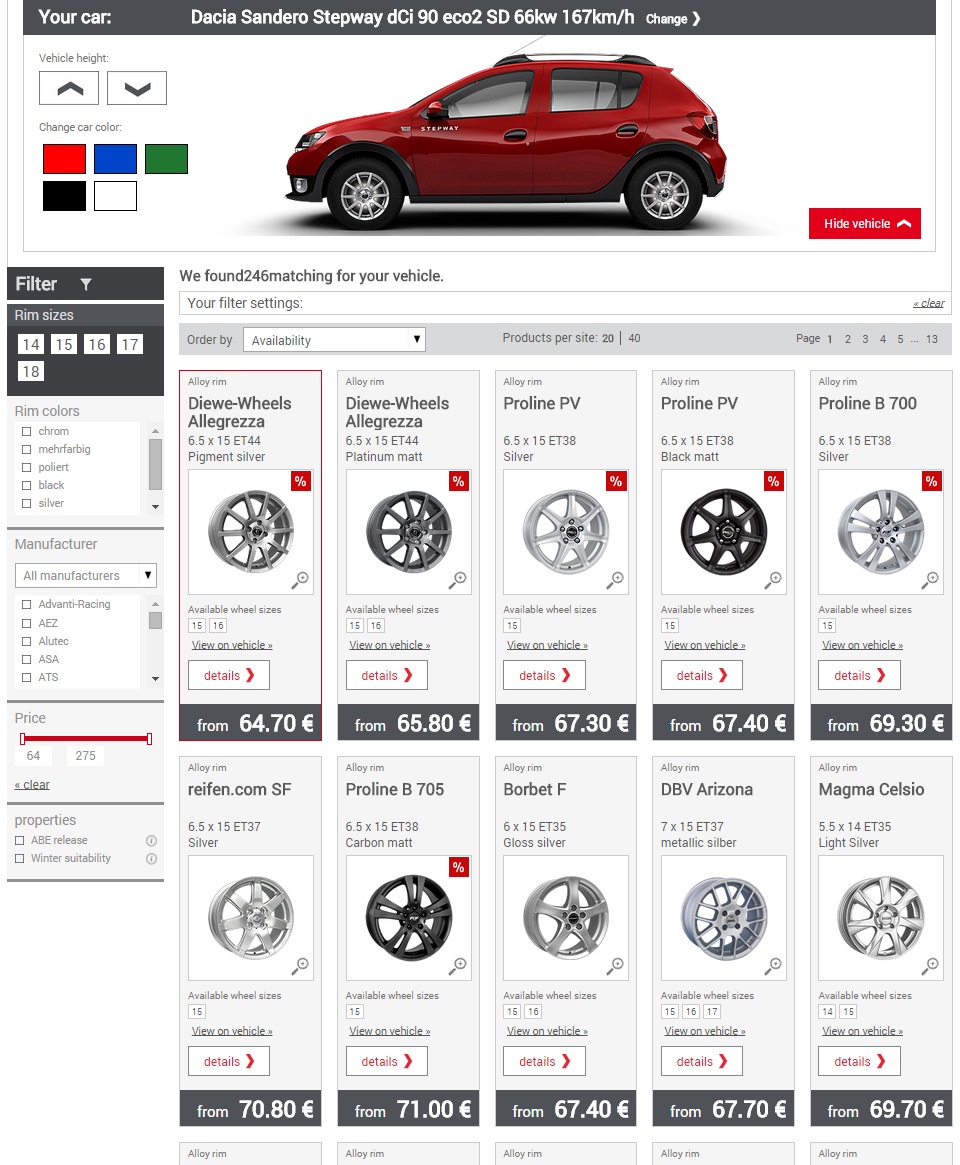960x1165 pixels.
Task: Filter by rim size 18
Action: (31, 371)
